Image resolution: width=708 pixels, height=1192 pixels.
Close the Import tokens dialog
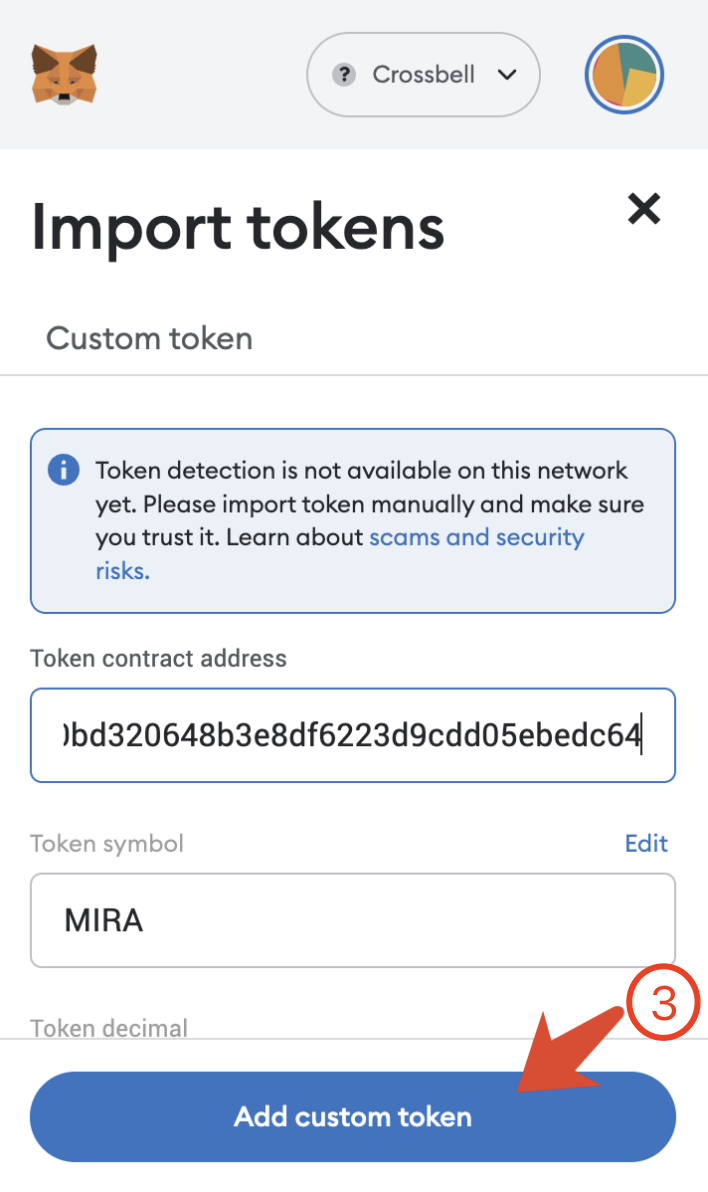coord(644,209)
